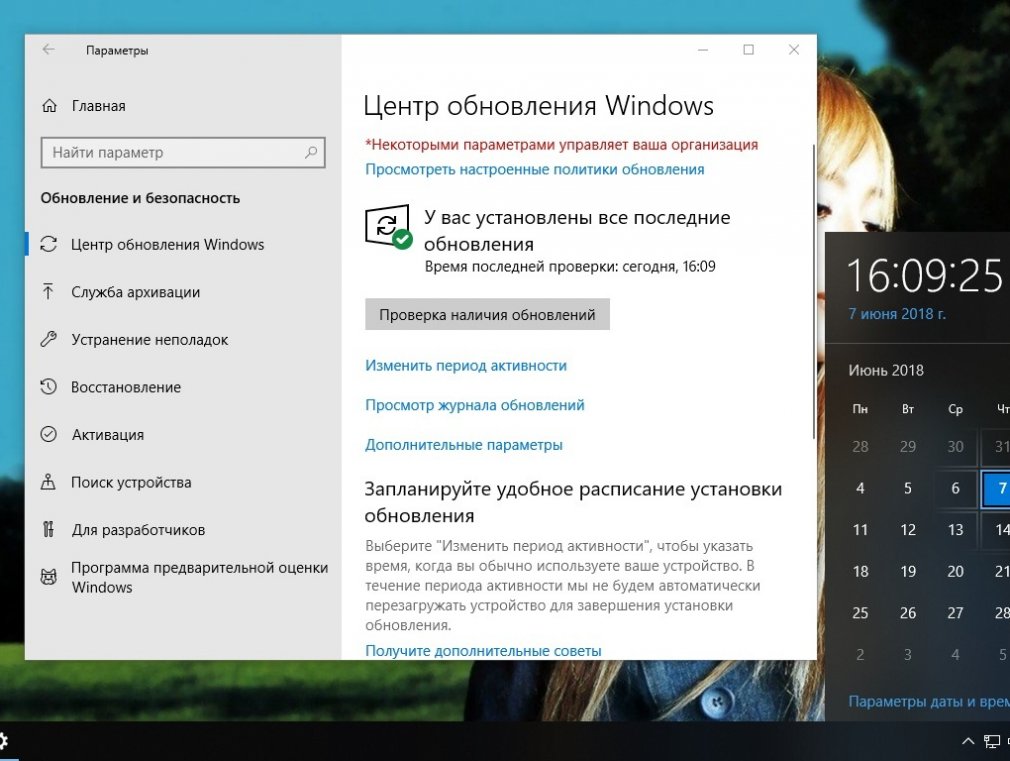Minimize the Параметры window
The image size is (1010, 761).
pos(703,50)
